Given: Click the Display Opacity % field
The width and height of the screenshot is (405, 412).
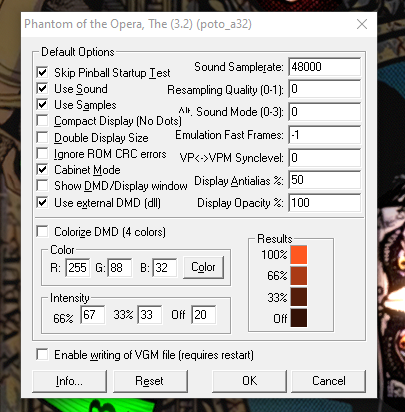Looking at the screenshot, I should click(324, 203).
